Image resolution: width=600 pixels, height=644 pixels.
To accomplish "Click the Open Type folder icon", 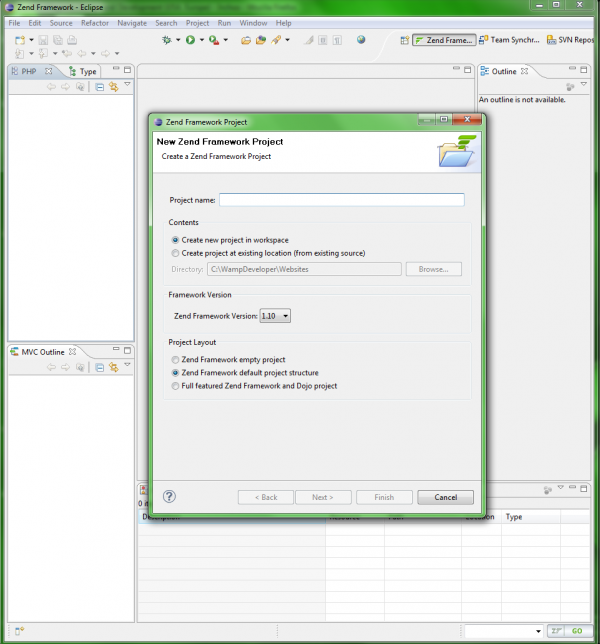I will [246, 40].
